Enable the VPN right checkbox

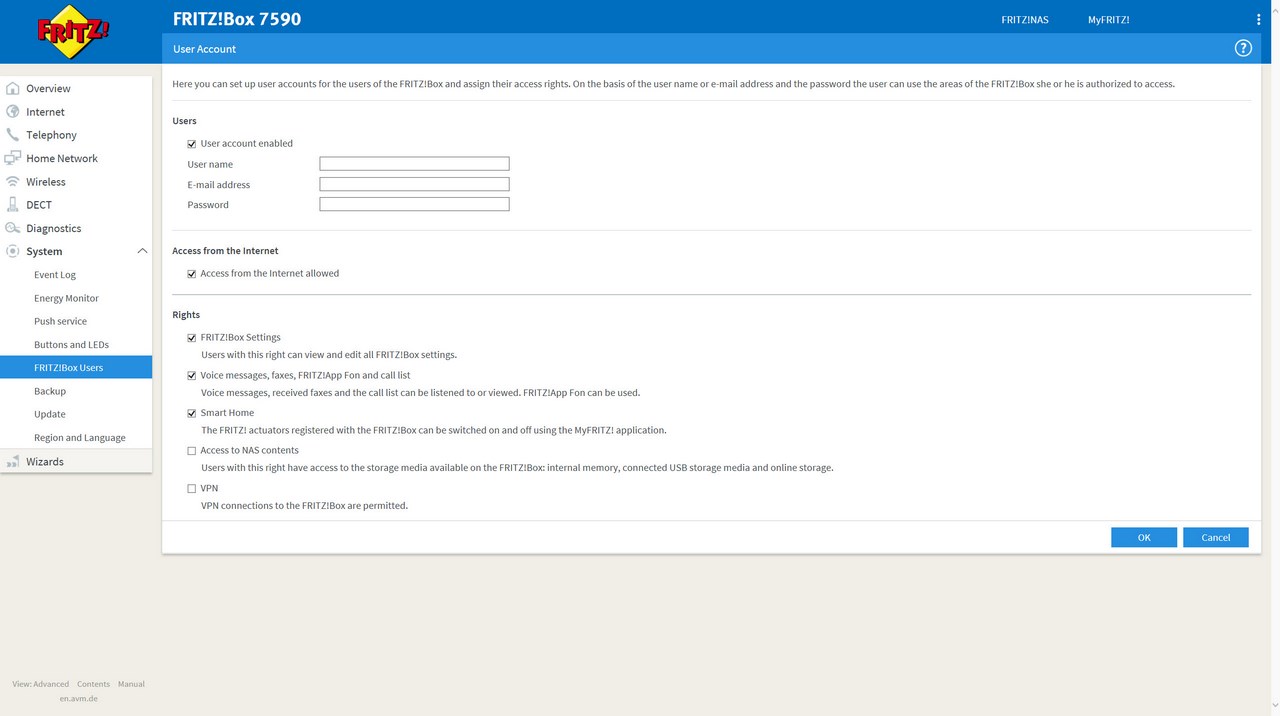[192, 489]
